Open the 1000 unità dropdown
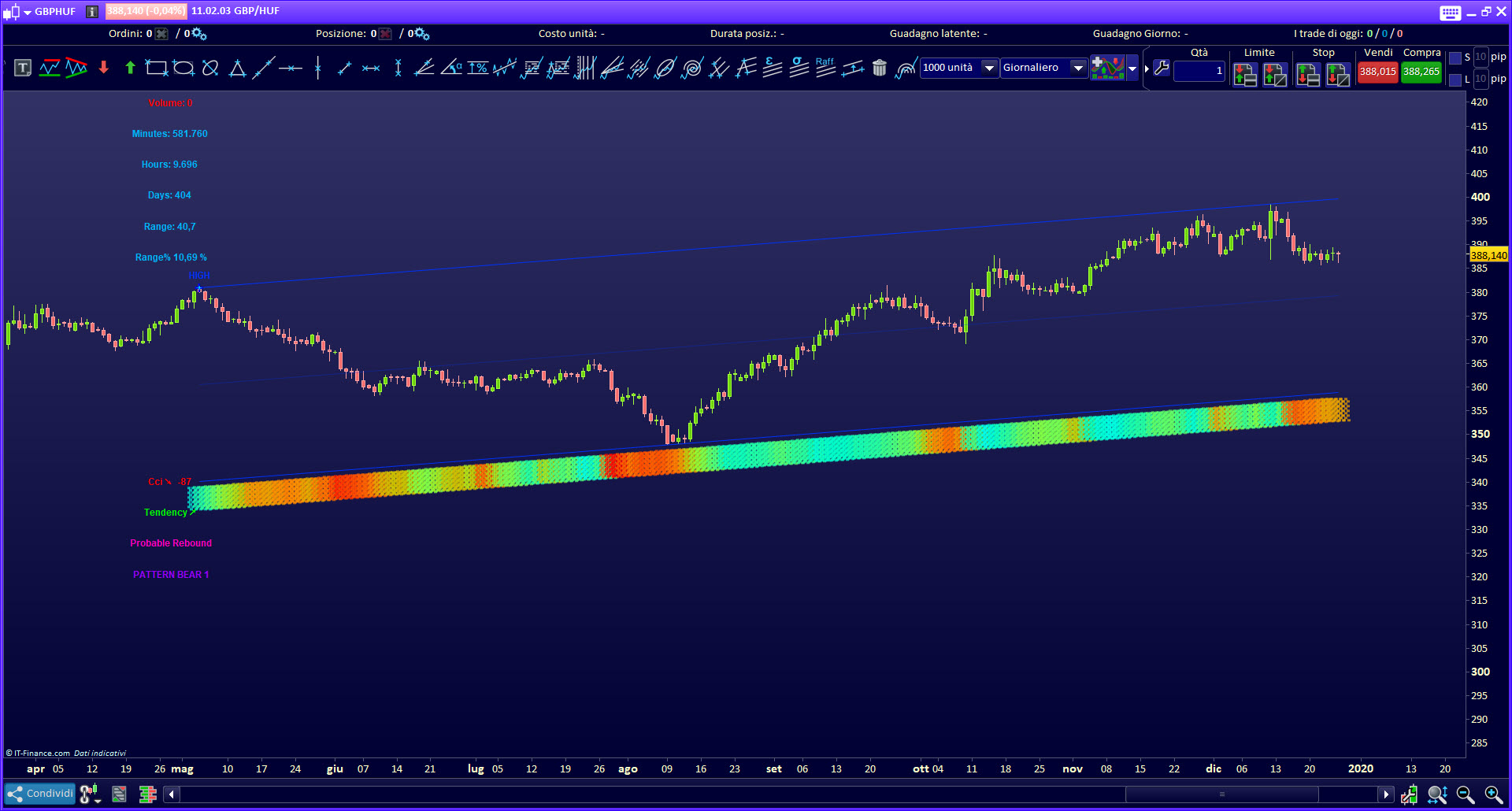The height and width of the screenshot is (811, 1512). click(x=989, y=68)
